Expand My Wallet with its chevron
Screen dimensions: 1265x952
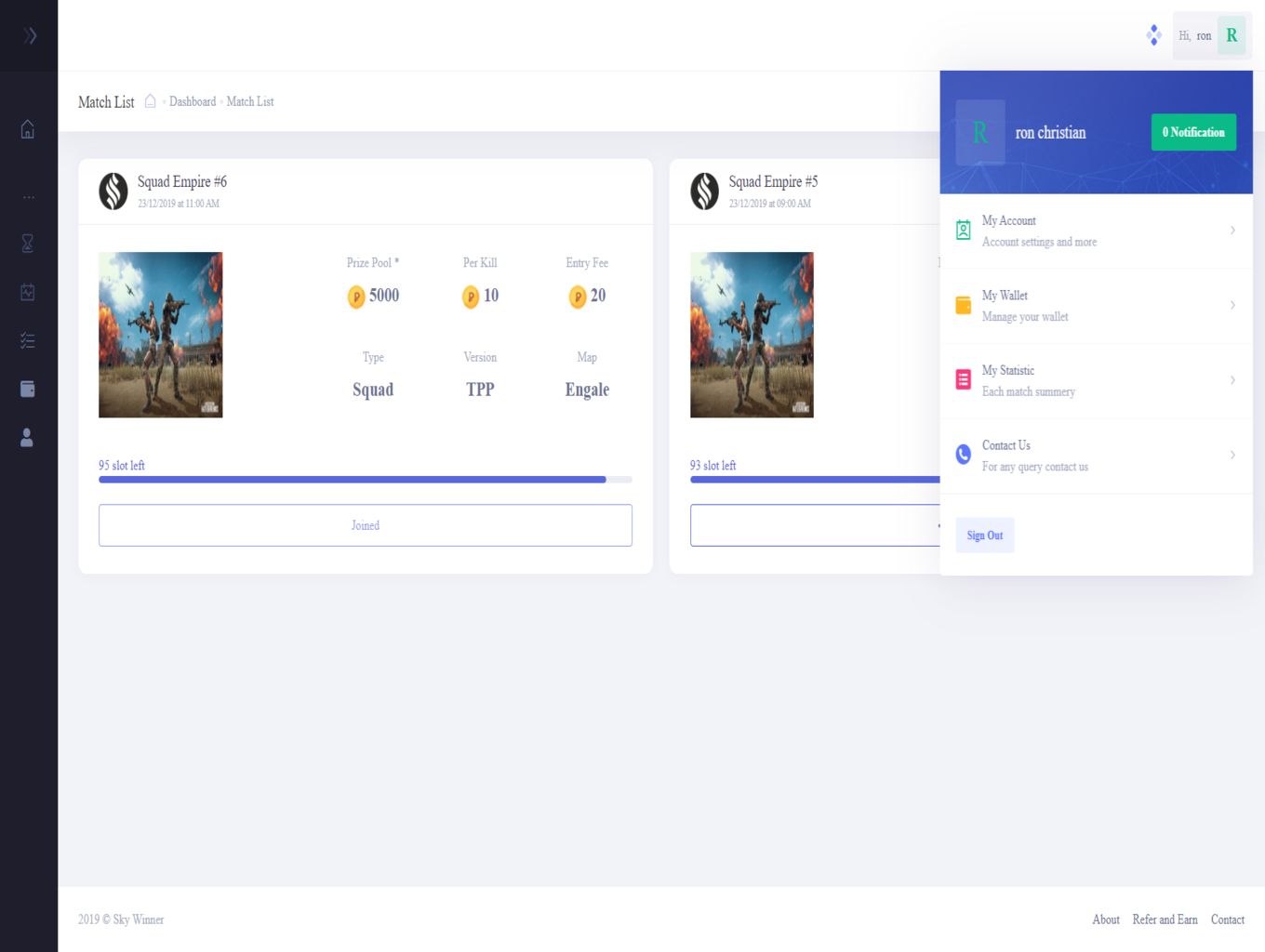(x=1232, y=305)
